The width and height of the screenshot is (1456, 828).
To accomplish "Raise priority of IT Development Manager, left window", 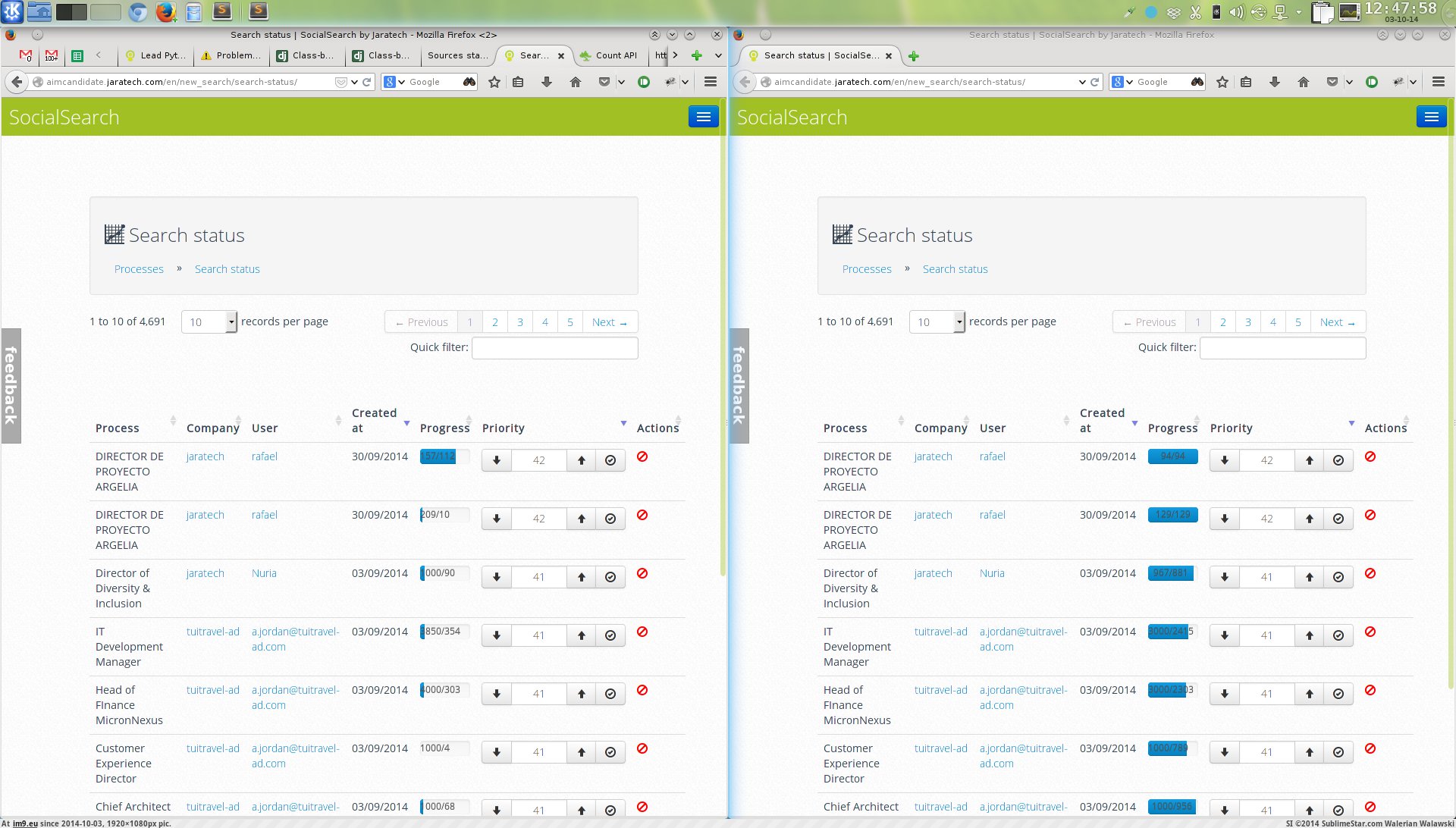I will click(582, 635).
